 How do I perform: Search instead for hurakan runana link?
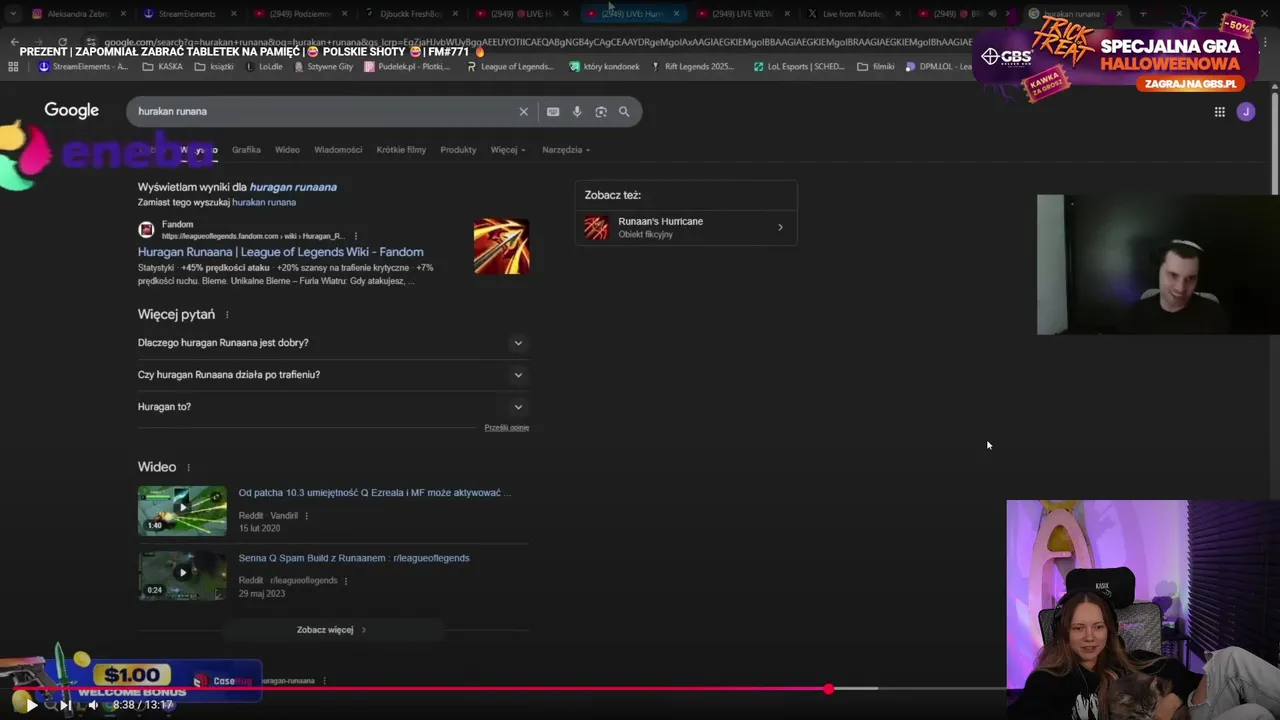tap(264, 202)
